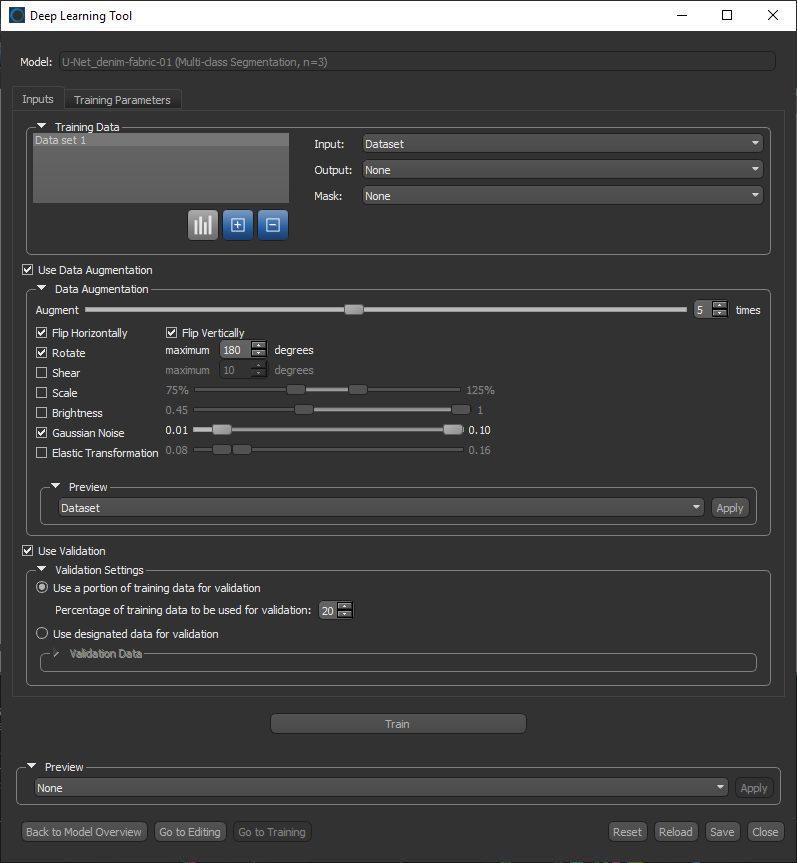Screen dimensions: 797x863
Task: Select Use designated data for validation
Action: tap(42, 633)
